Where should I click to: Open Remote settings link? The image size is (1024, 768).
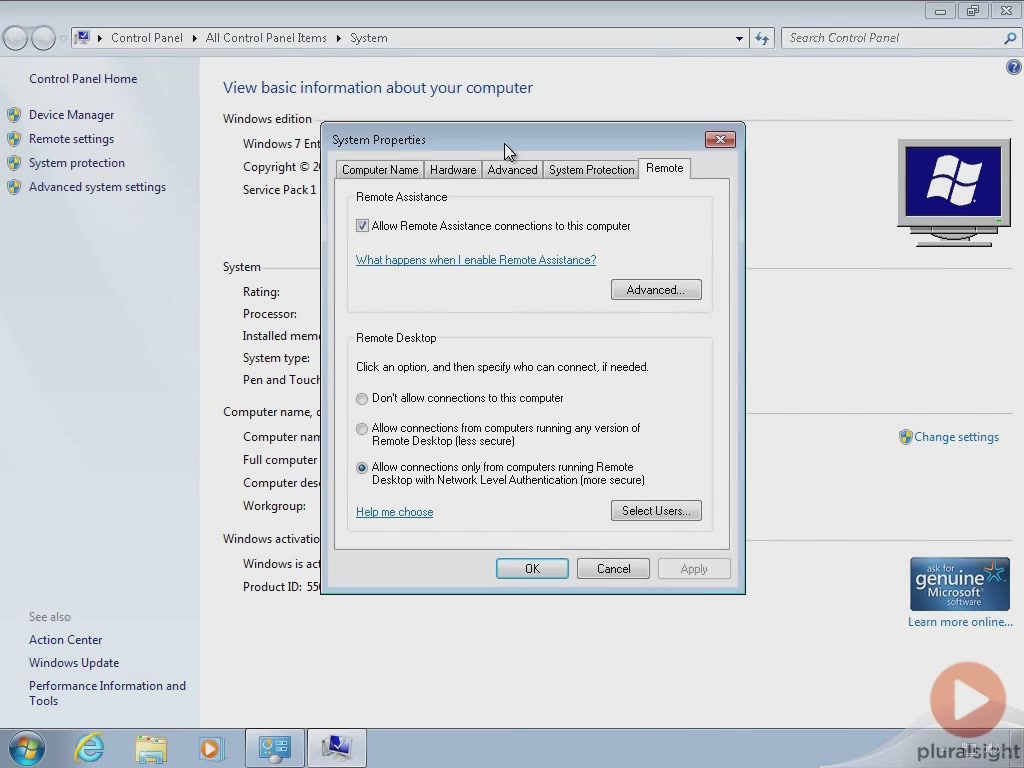(71, 139)
